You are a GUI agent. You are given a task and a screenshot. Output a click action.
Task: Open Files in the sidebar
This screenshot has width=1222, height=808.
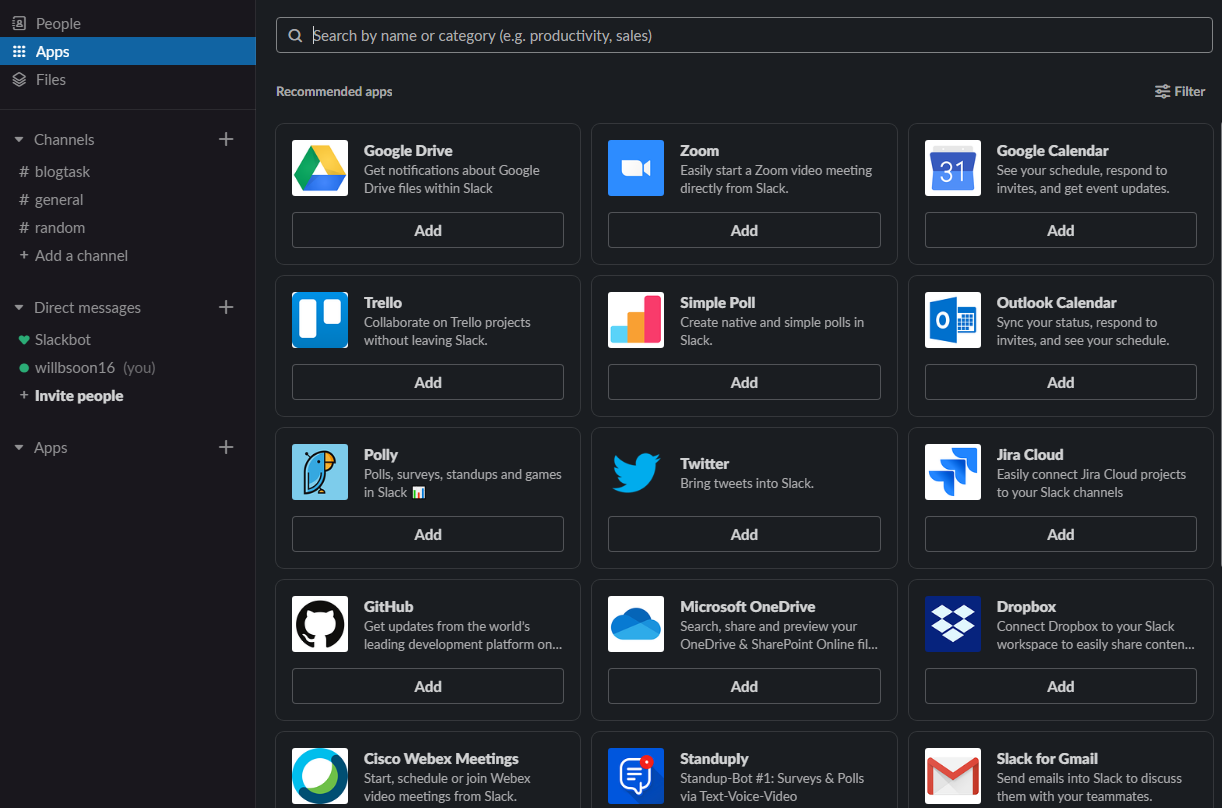[128, 79]
